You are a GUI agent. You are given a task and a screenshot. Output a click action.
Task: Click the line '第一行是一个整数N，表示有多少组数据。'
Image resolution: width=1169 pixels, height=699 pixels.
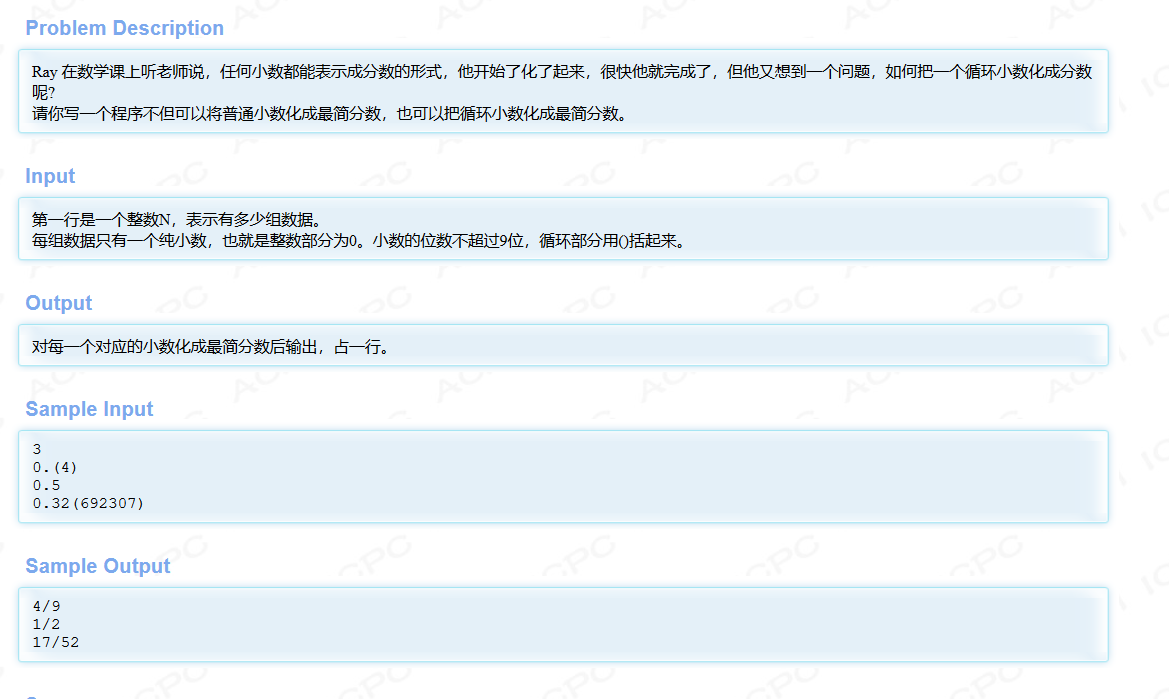pos(177,220)
